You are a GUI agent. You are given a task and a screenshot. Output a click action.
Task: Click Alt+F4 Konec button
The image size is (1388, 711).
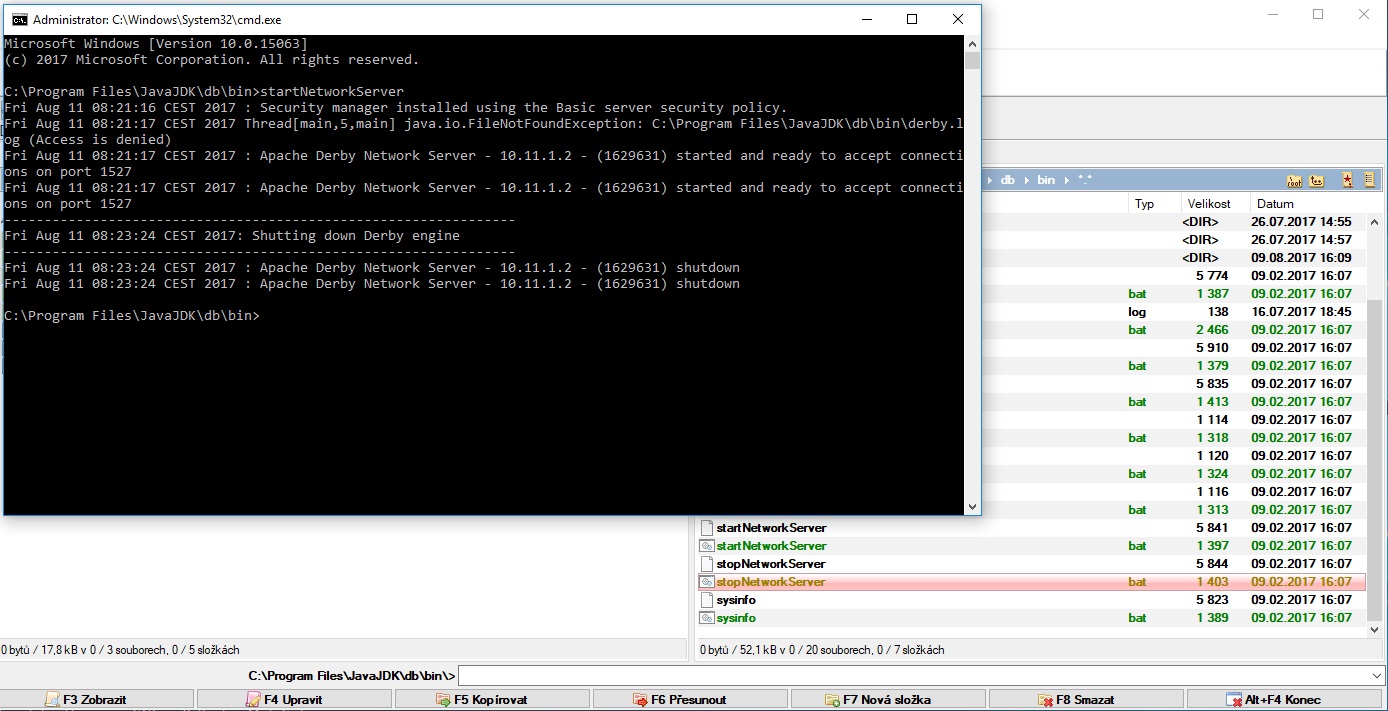(1286, 700)
